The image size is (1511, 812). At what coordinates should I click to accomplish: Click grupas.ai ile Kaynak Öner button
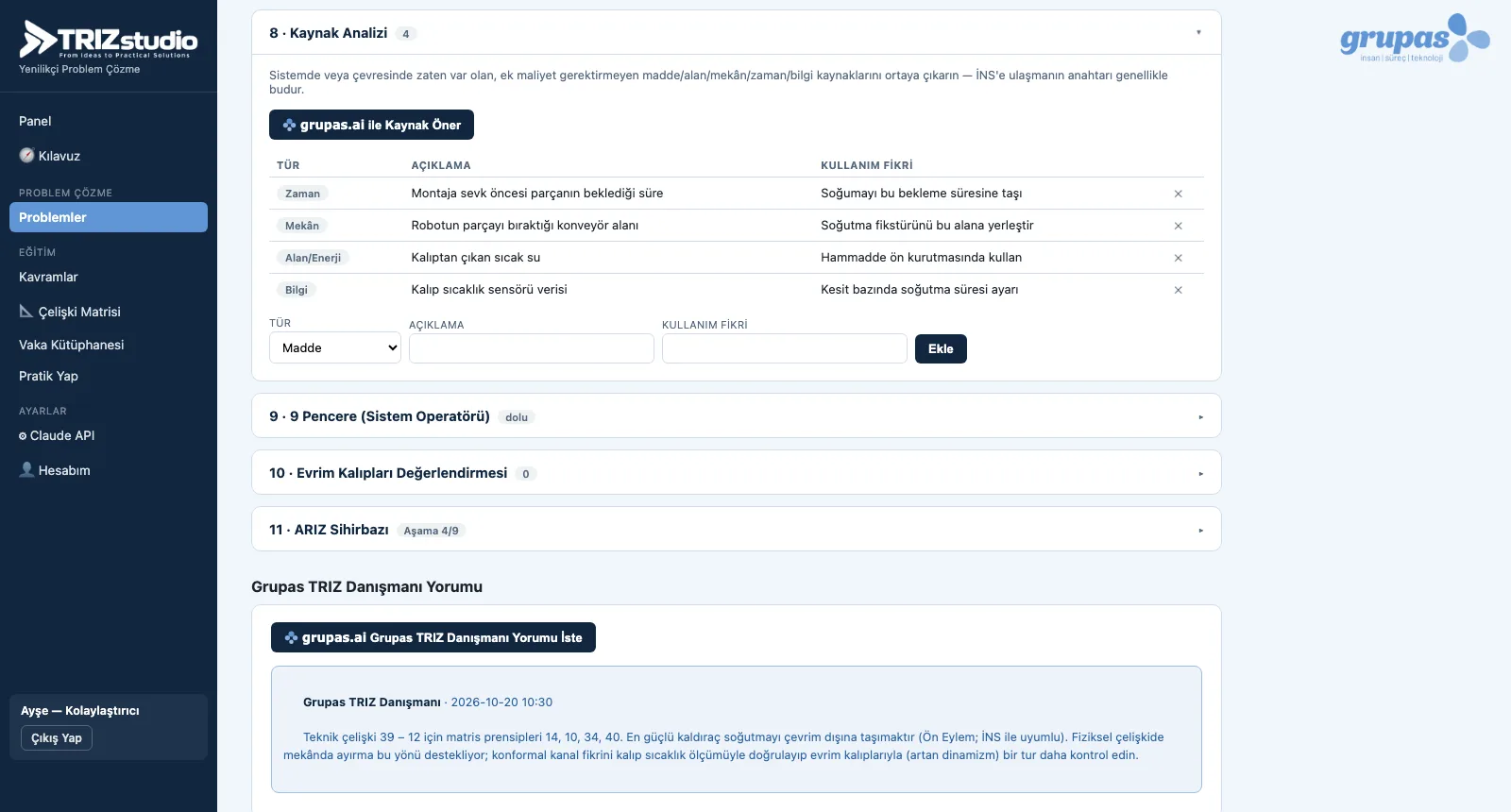(371, 125)
